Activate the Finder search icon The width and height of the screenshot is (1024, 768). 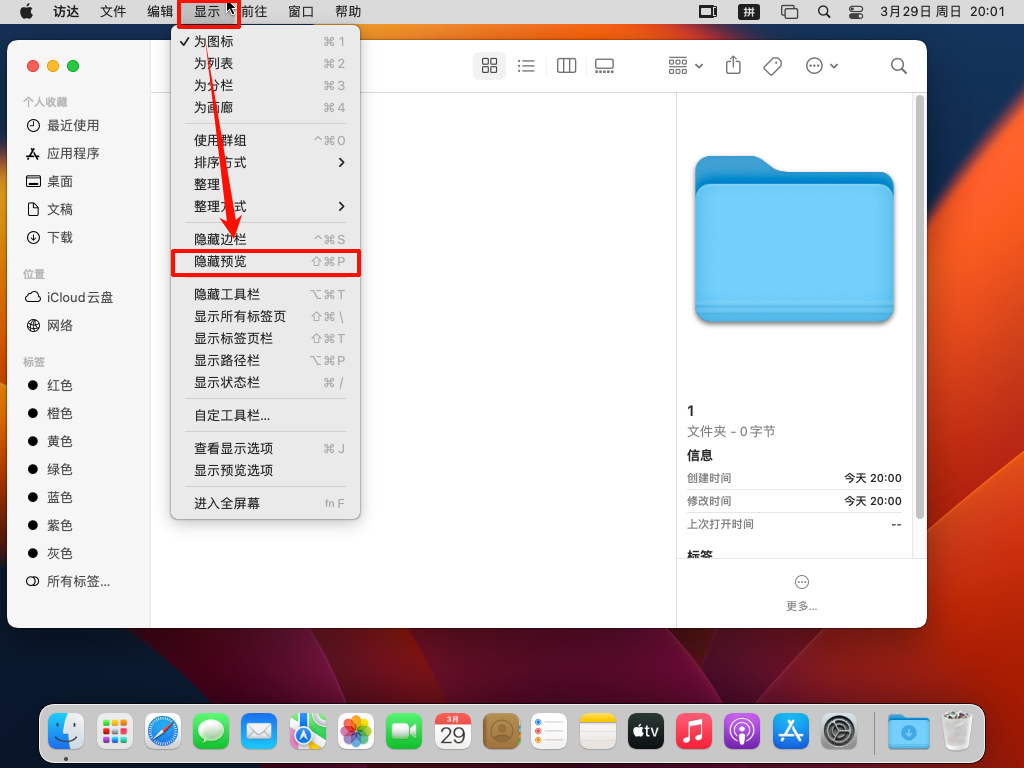pos(898,65)
